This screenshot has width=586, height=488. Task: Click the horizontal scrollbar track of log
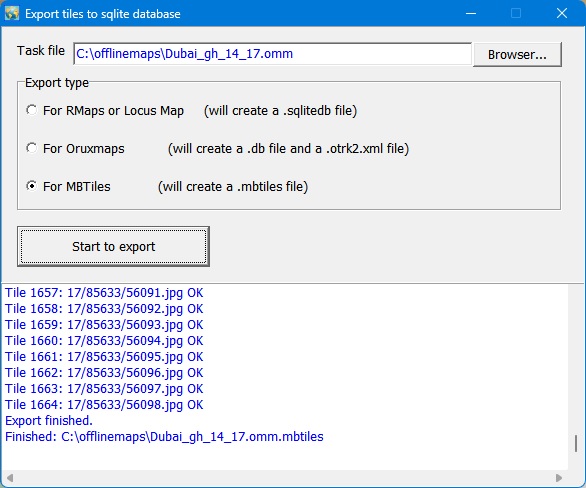click(x=284, y=478)
